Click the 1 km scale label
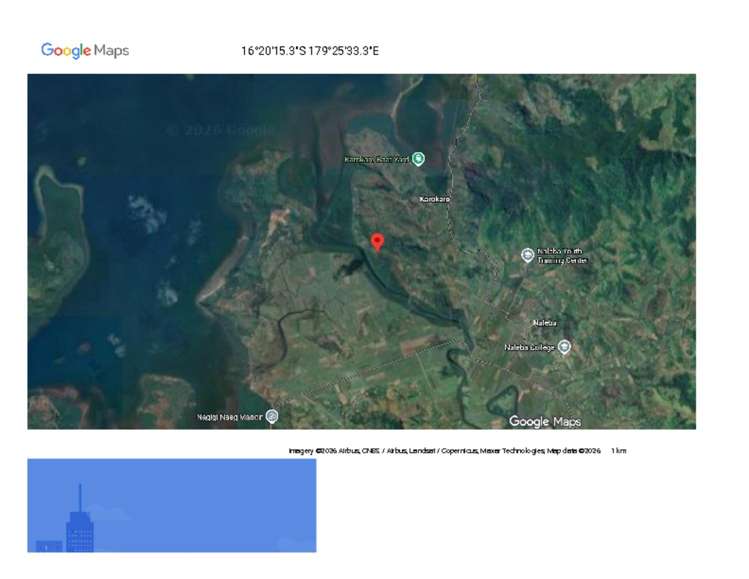This screenshot has width=749, height=579. 619,450
